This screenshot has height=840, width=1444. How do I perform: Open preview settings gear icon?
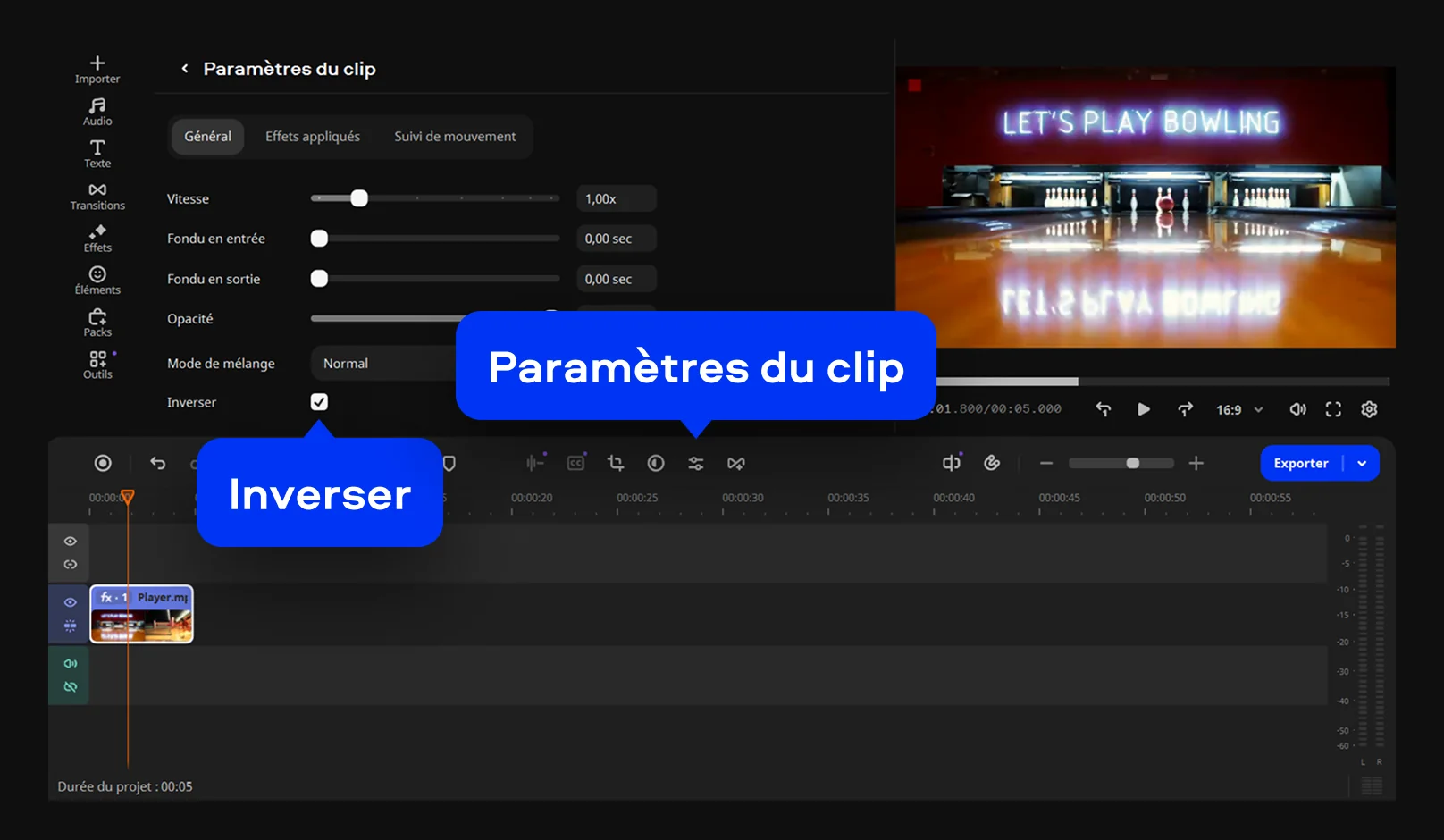pos(1369,409)
